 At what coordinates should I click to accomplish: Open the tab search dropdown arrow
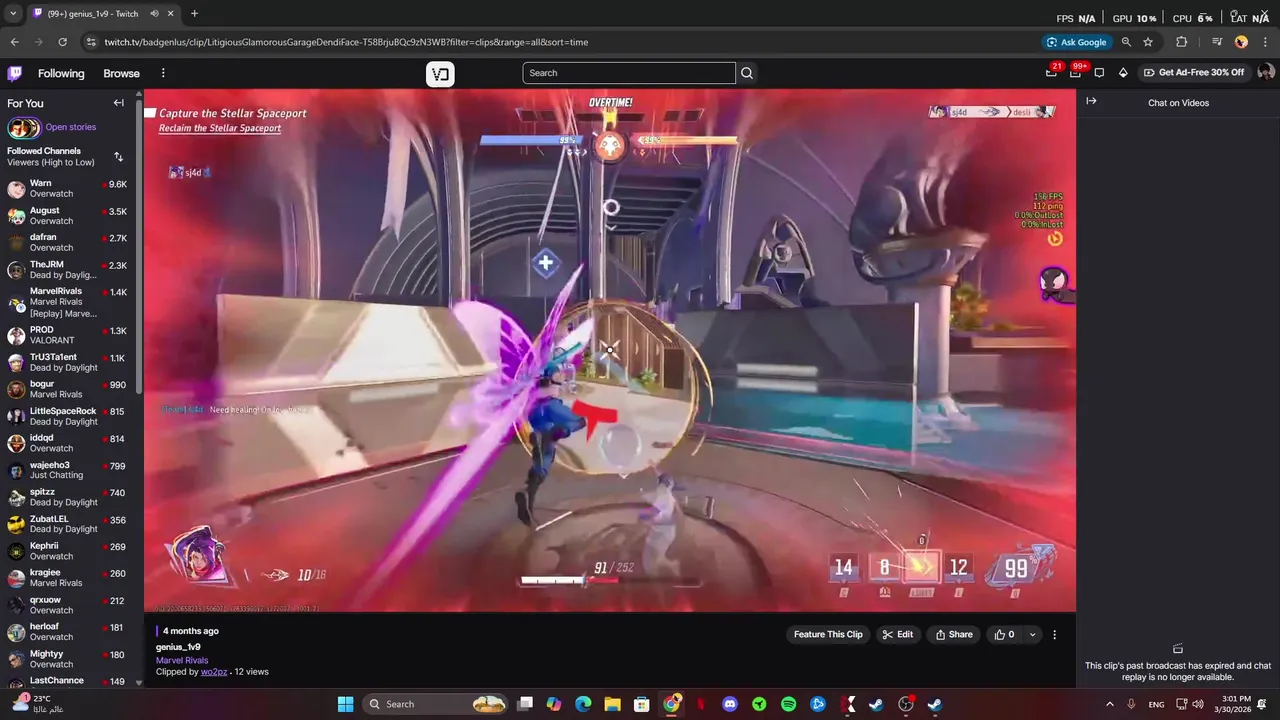coord(13,14)
